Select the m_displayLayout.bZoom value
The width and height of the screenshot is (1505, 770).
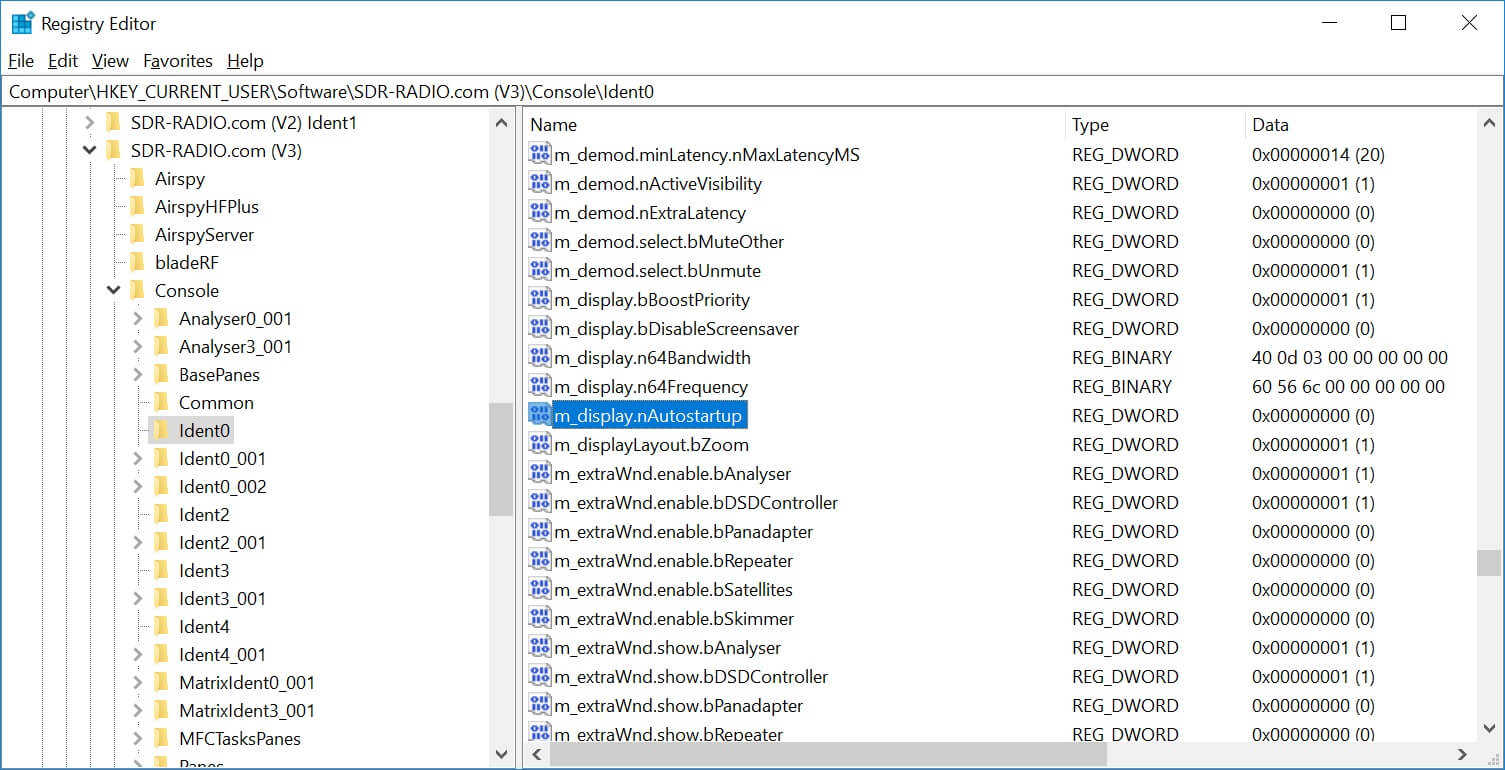click(x=651, y=445)
